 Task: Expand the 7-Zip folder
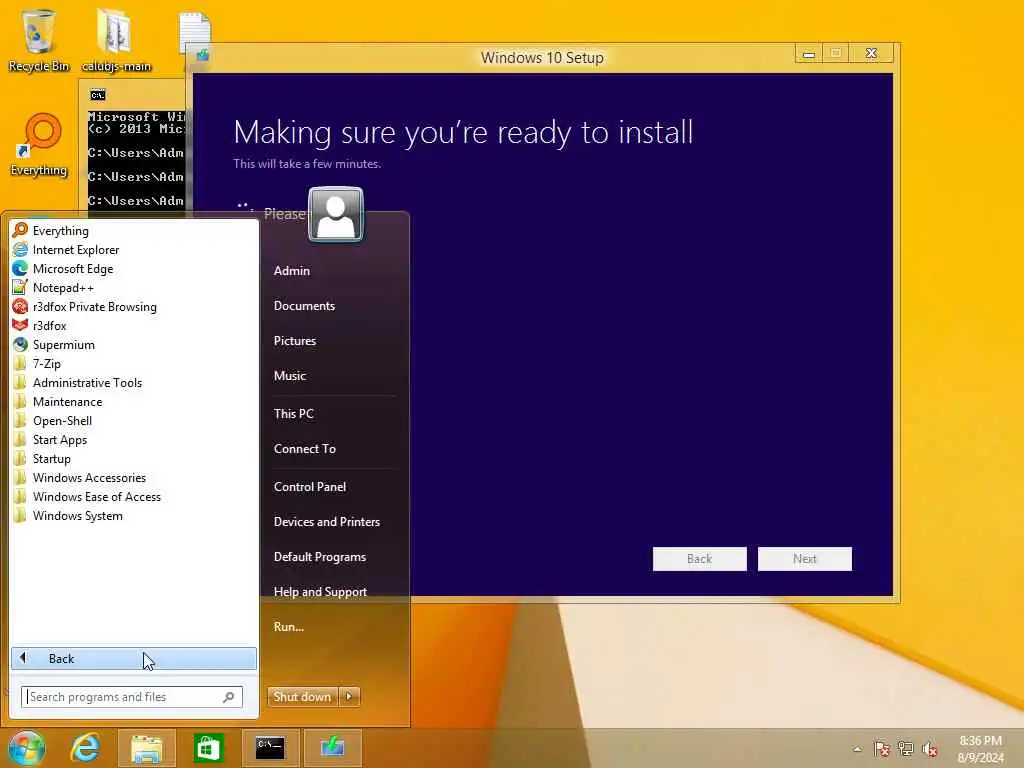coord(134,363)
